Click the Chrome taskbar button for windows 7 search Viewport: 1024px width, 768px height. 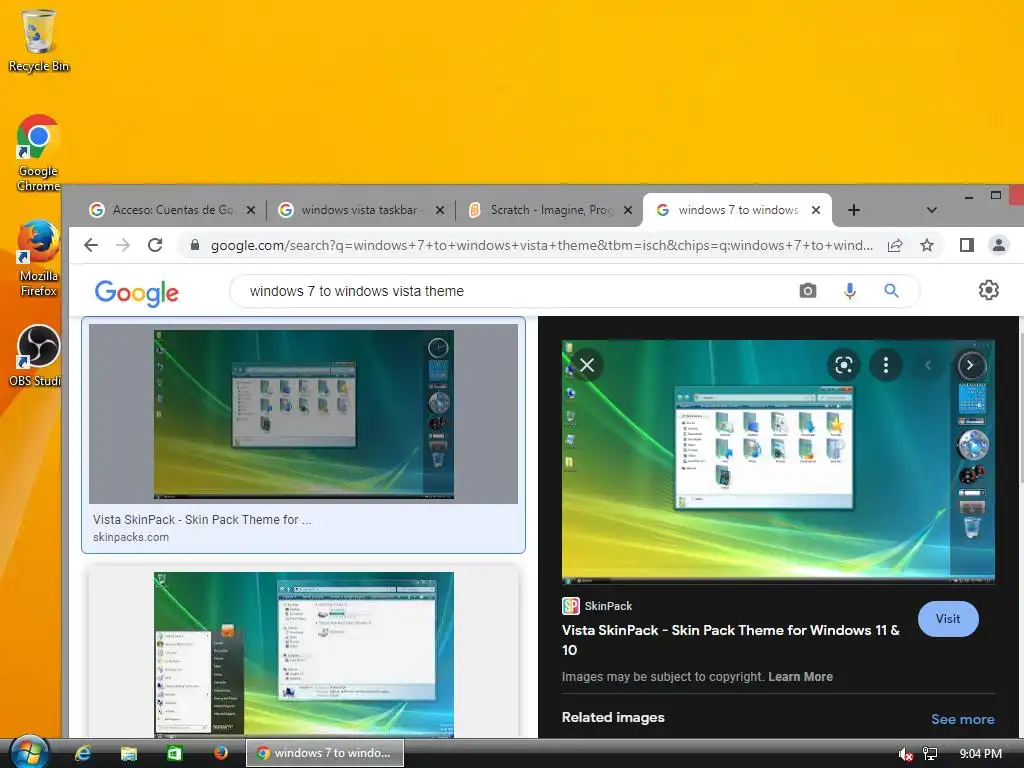325,753
